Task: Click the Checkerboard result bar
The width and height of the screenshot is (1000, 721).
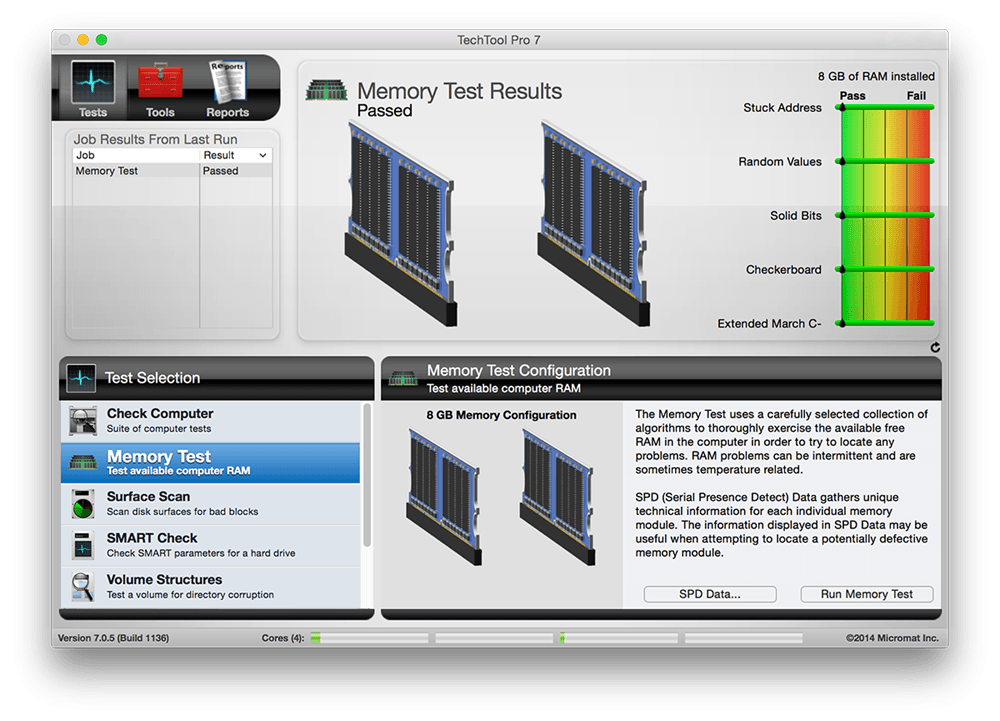Action: point(886,270)
